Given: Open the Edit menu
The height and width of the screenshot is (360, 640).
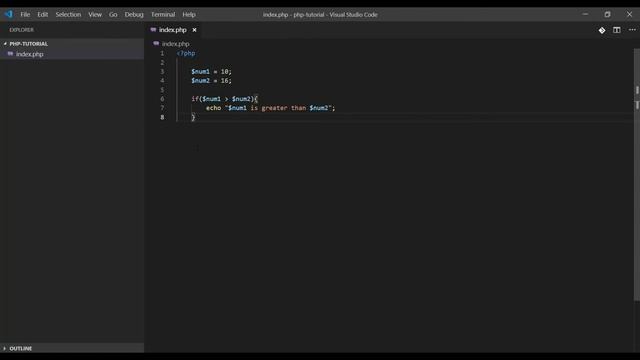Looking at the screenshot, I should 42,14.
